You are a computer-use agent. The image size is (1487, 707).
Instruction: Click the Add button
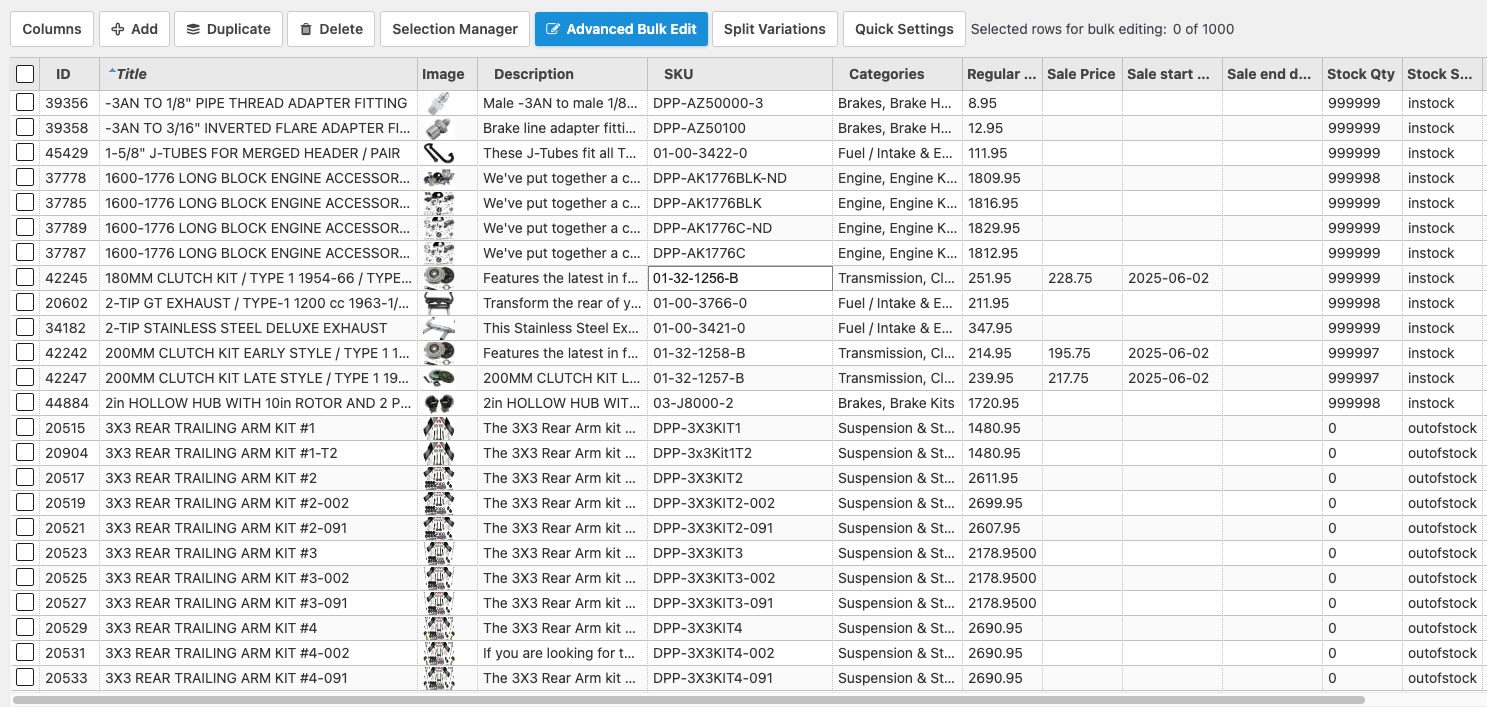[x=134, y=29]
